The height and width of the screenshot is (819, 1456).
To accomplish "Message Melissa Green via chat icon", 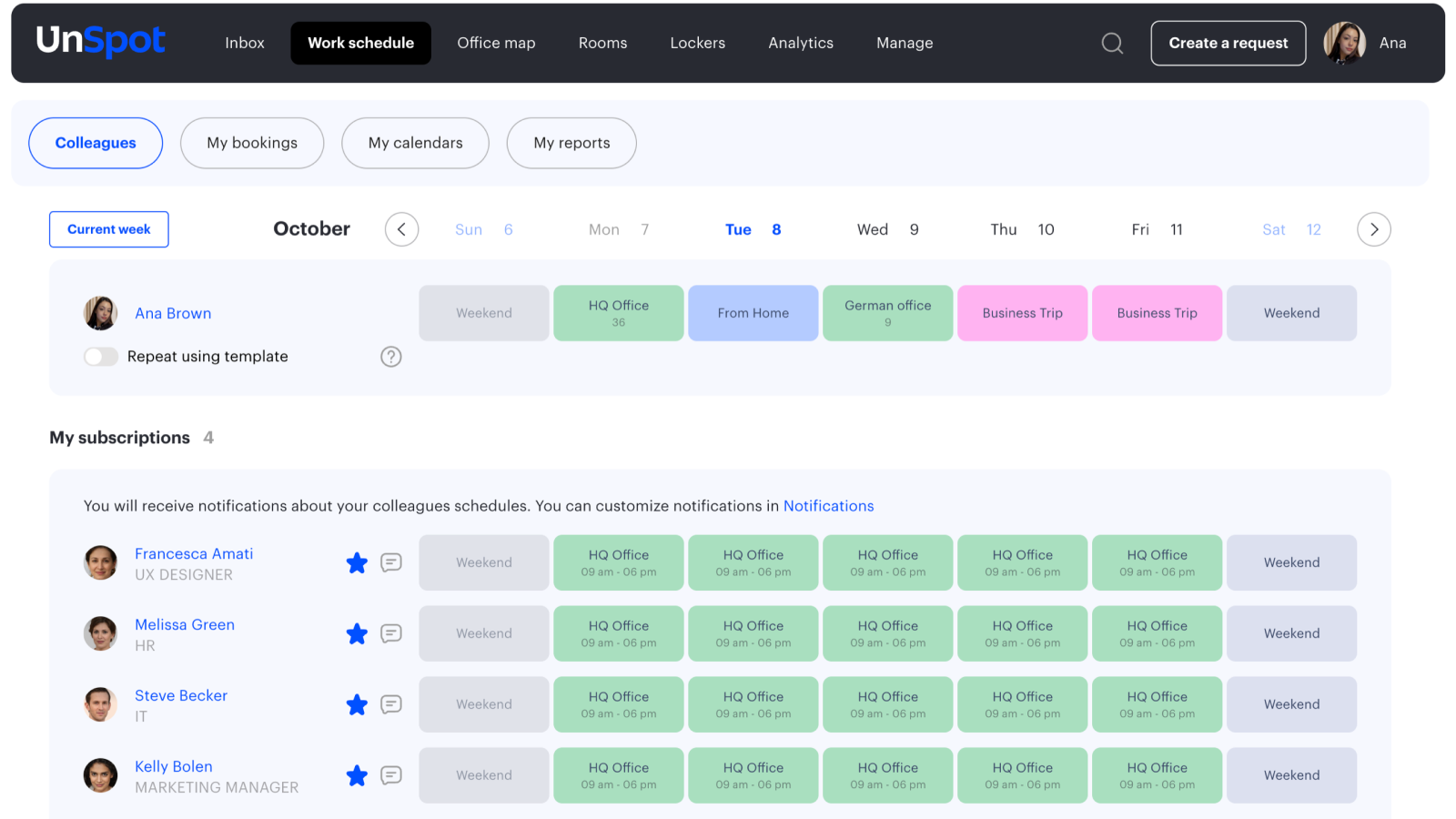I will pos(391,634).
